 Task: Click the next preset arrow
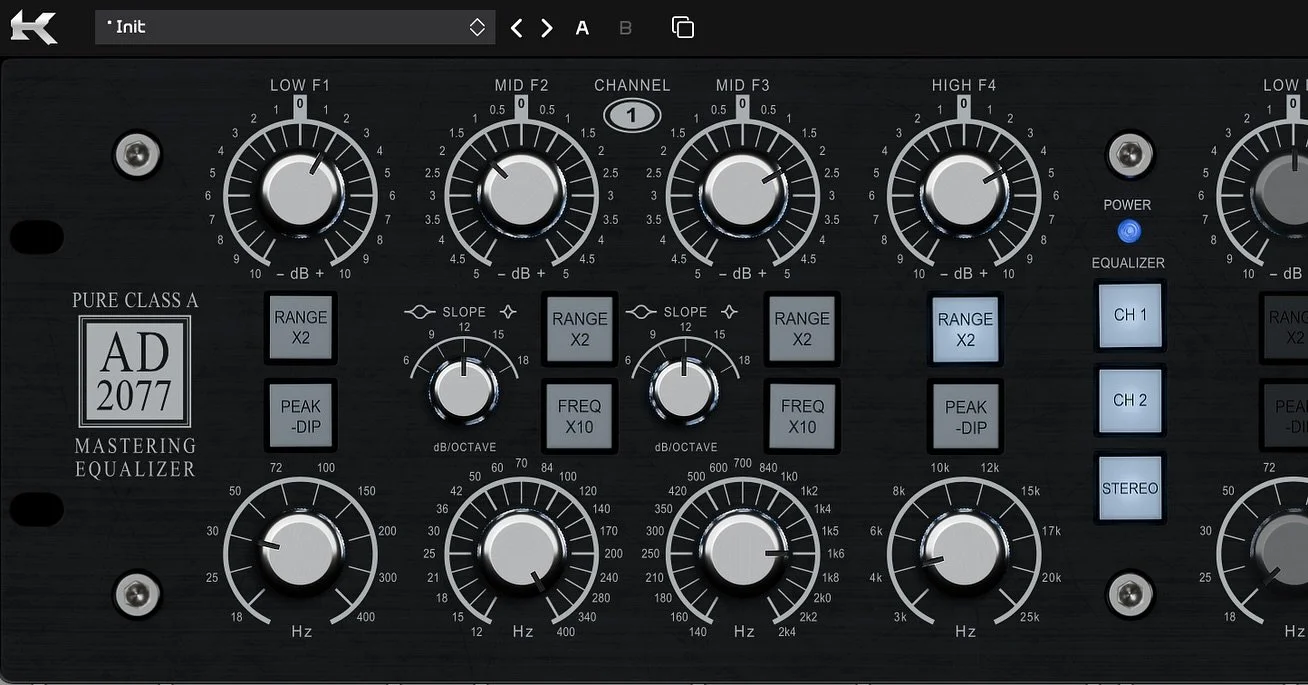coord(546,27)
